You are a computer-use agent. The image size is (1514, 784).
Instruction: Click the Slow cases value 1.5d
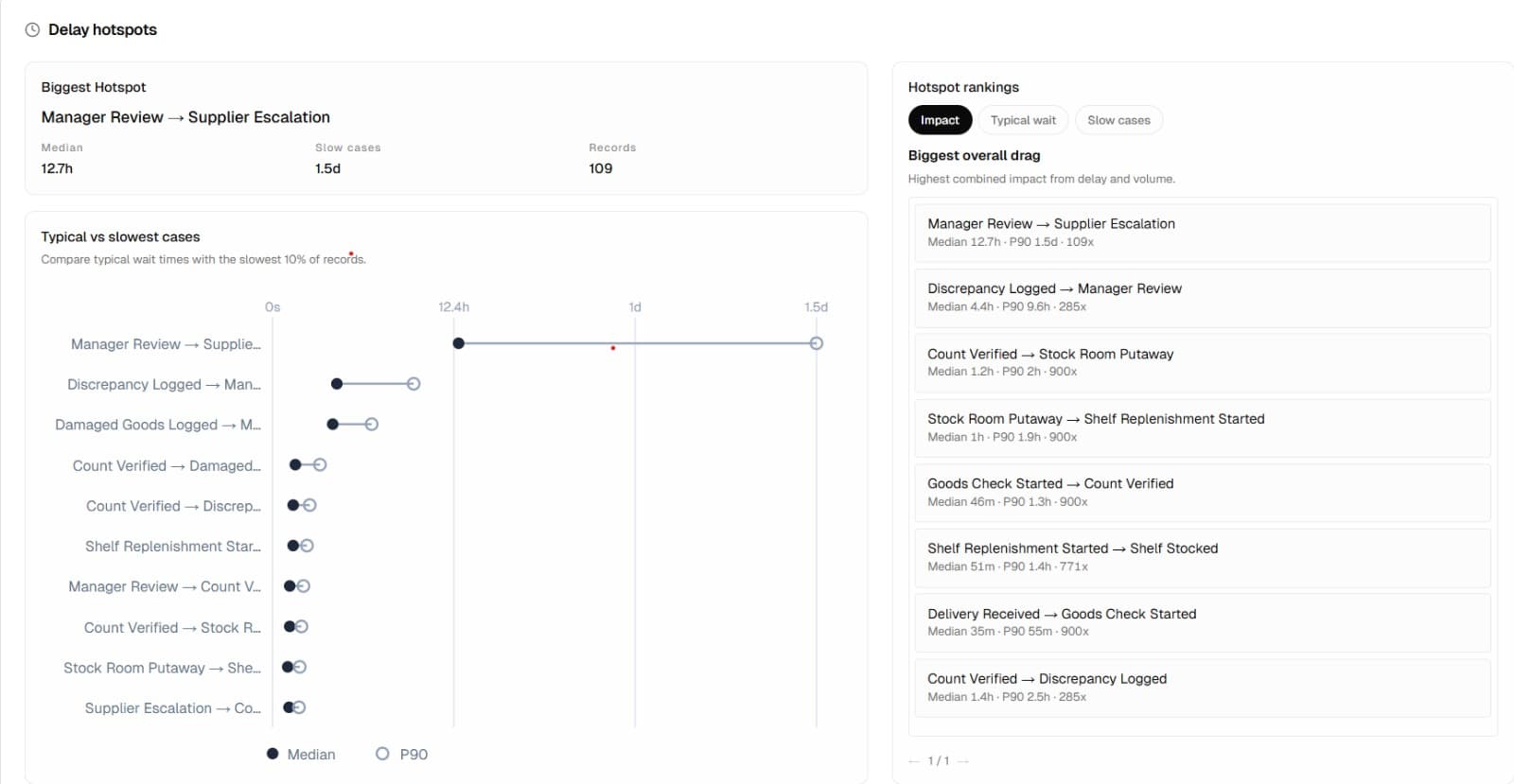[x=327, y=168]
